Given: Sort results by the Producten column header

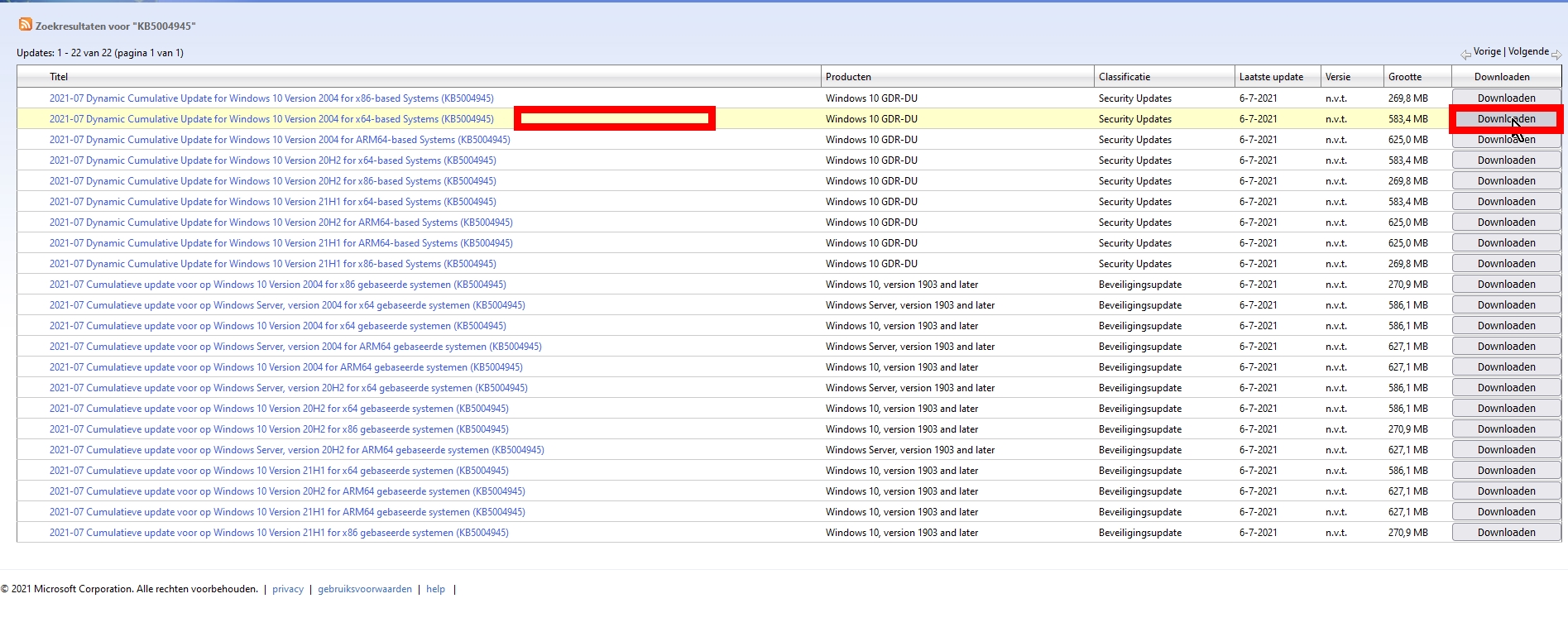Looking at the screenshot, I should pos(848,77).
